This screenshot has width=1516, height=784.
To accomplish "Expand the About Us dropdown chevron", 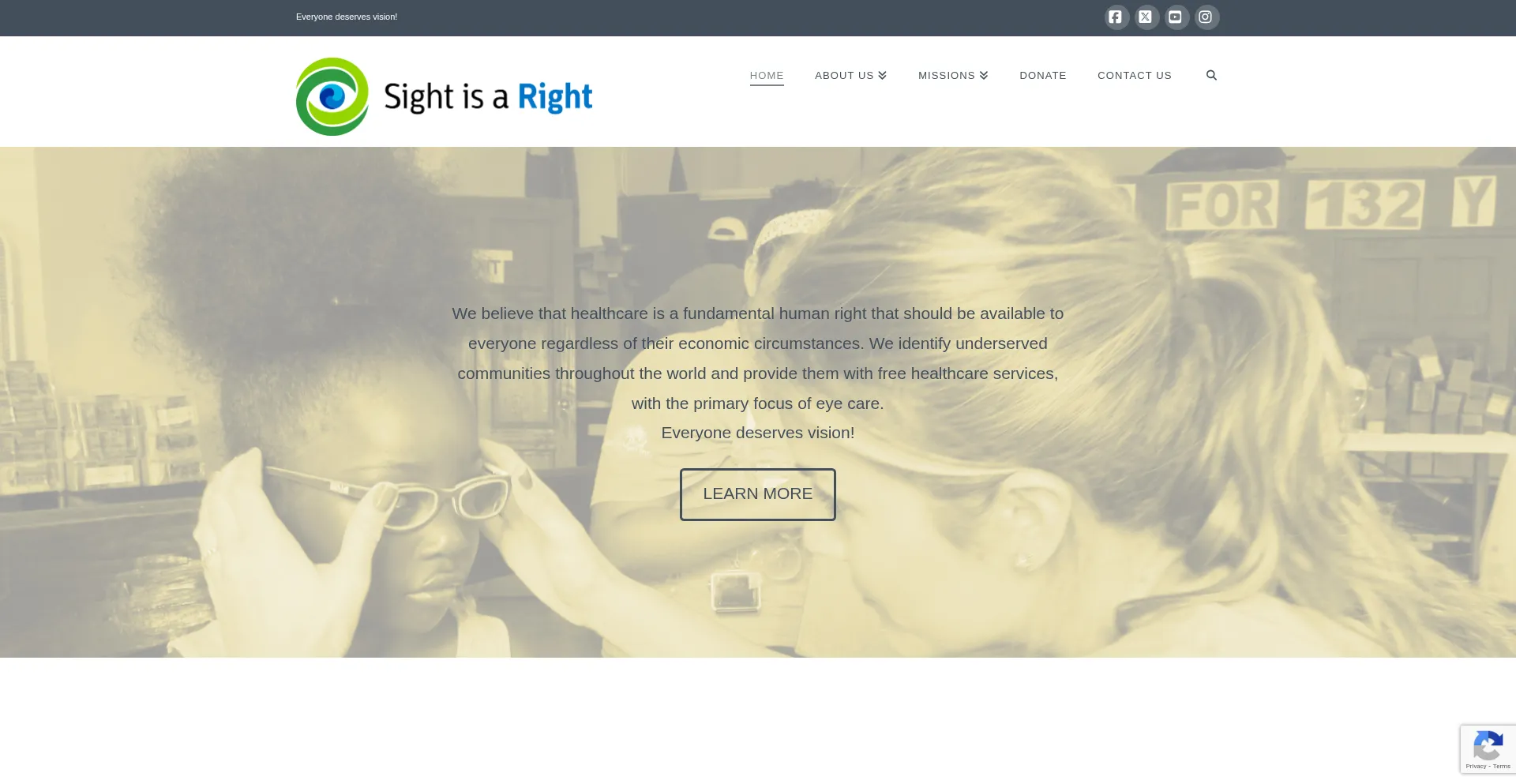I will [883, 76].
